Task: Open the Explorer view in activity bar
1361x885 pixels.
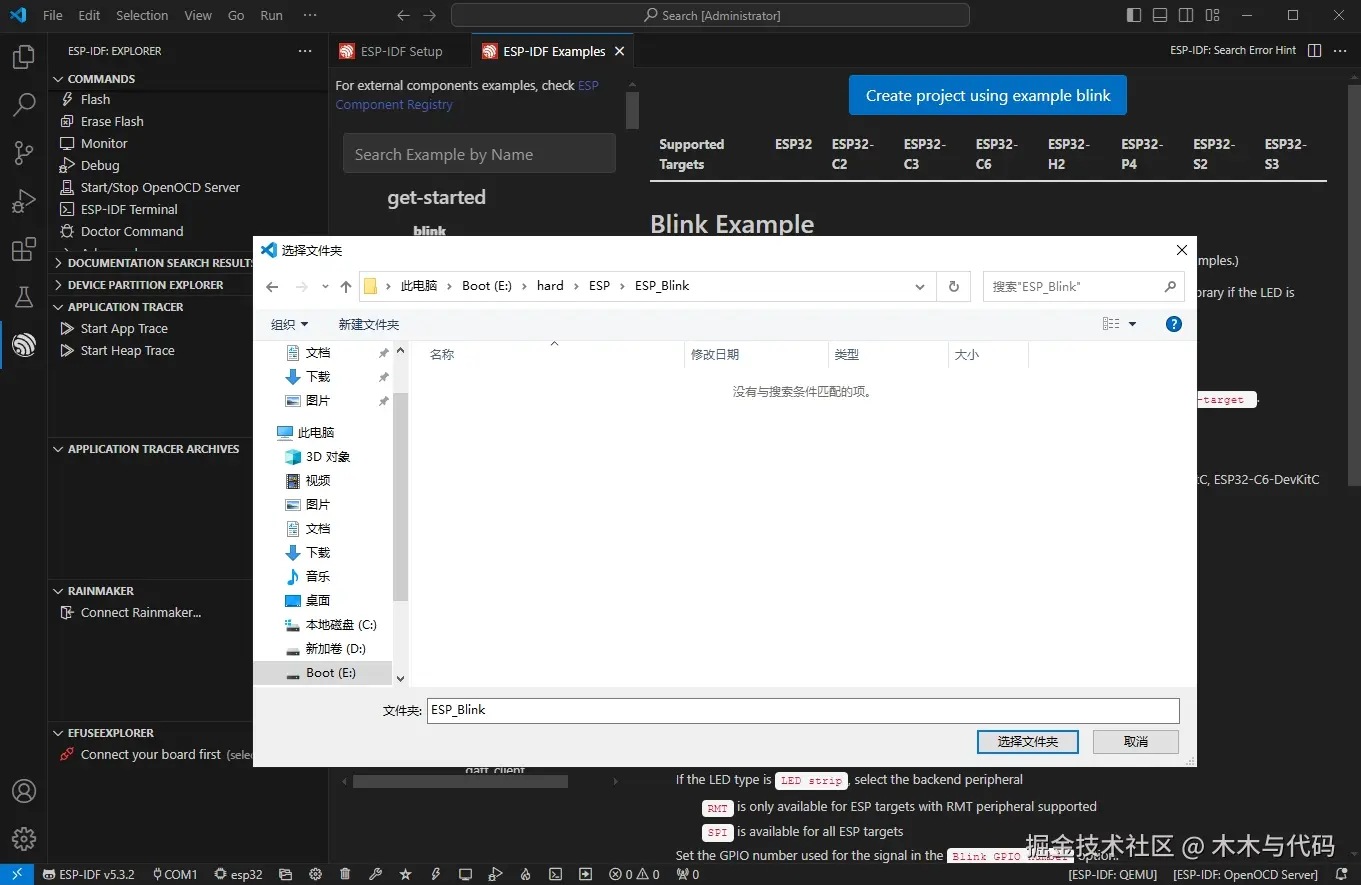Action: pyautogui.click(x=24, y=57)
